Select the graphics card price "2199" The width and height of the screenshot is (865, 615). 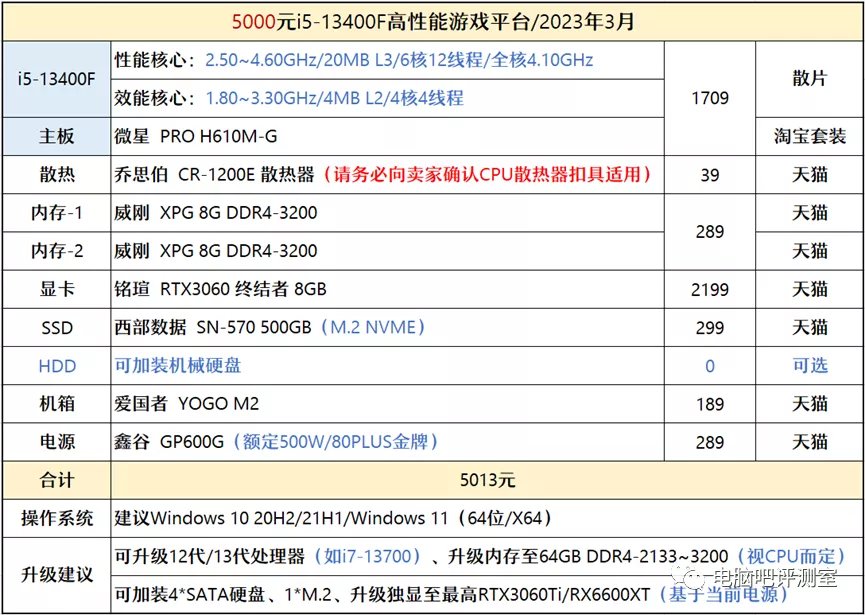(709, 290)
